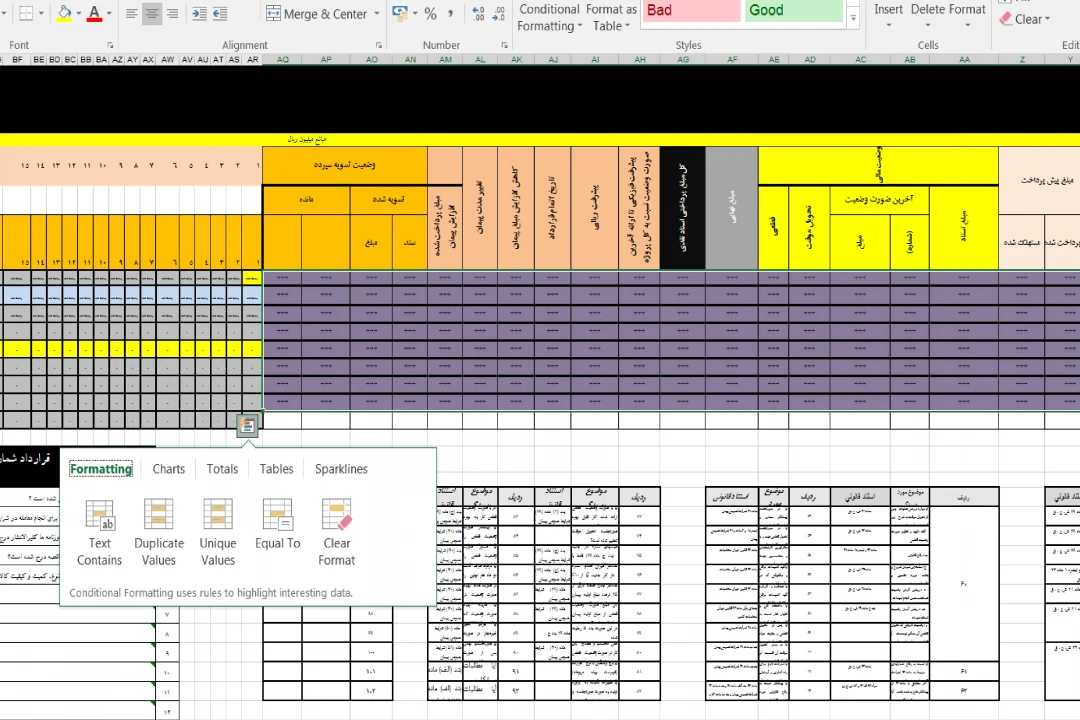This screenshot has width=1080, height=720.
Task: Toggle align text left
Action: (131, 14)
